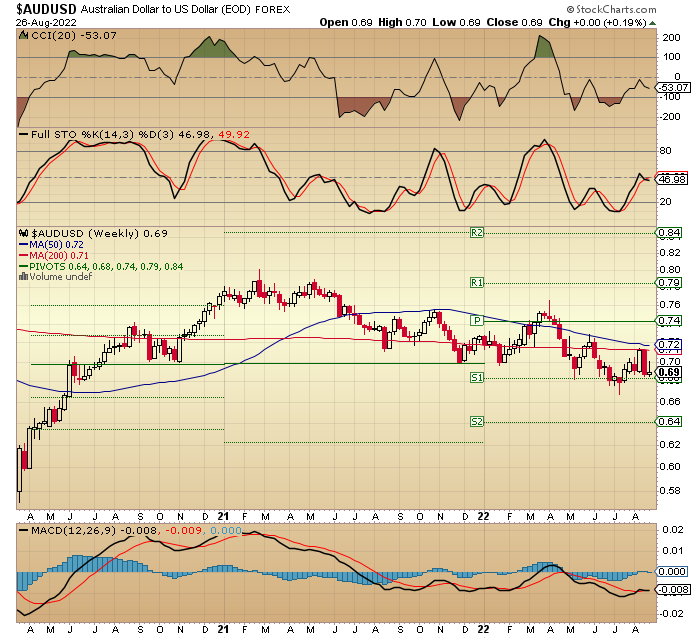Image resolution: width=700 pixels, height=639 pixels.
Task: Click the 0.62 price axis label
Action: (x=670, y=444)
